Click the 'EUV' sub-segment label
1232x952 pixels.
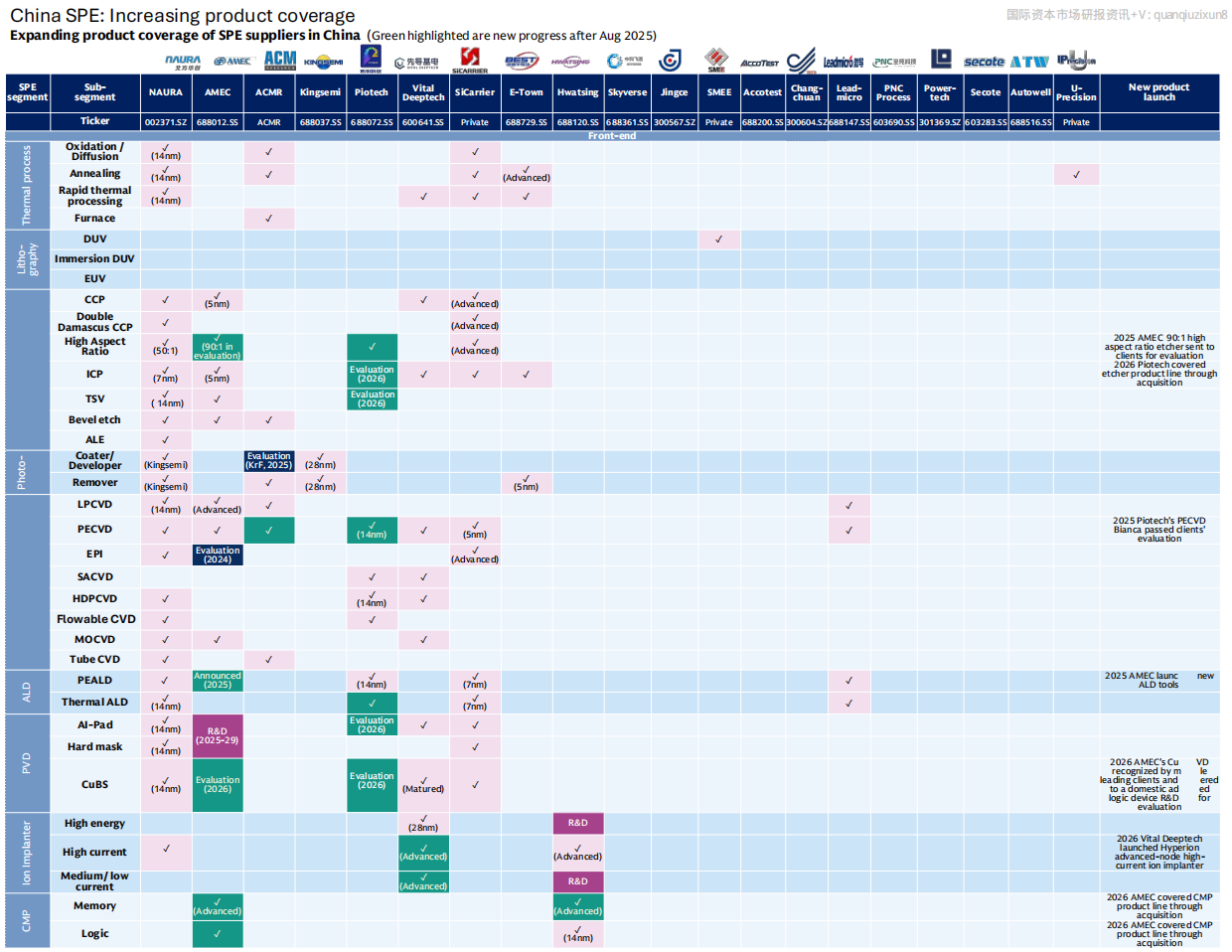point(94,279)
